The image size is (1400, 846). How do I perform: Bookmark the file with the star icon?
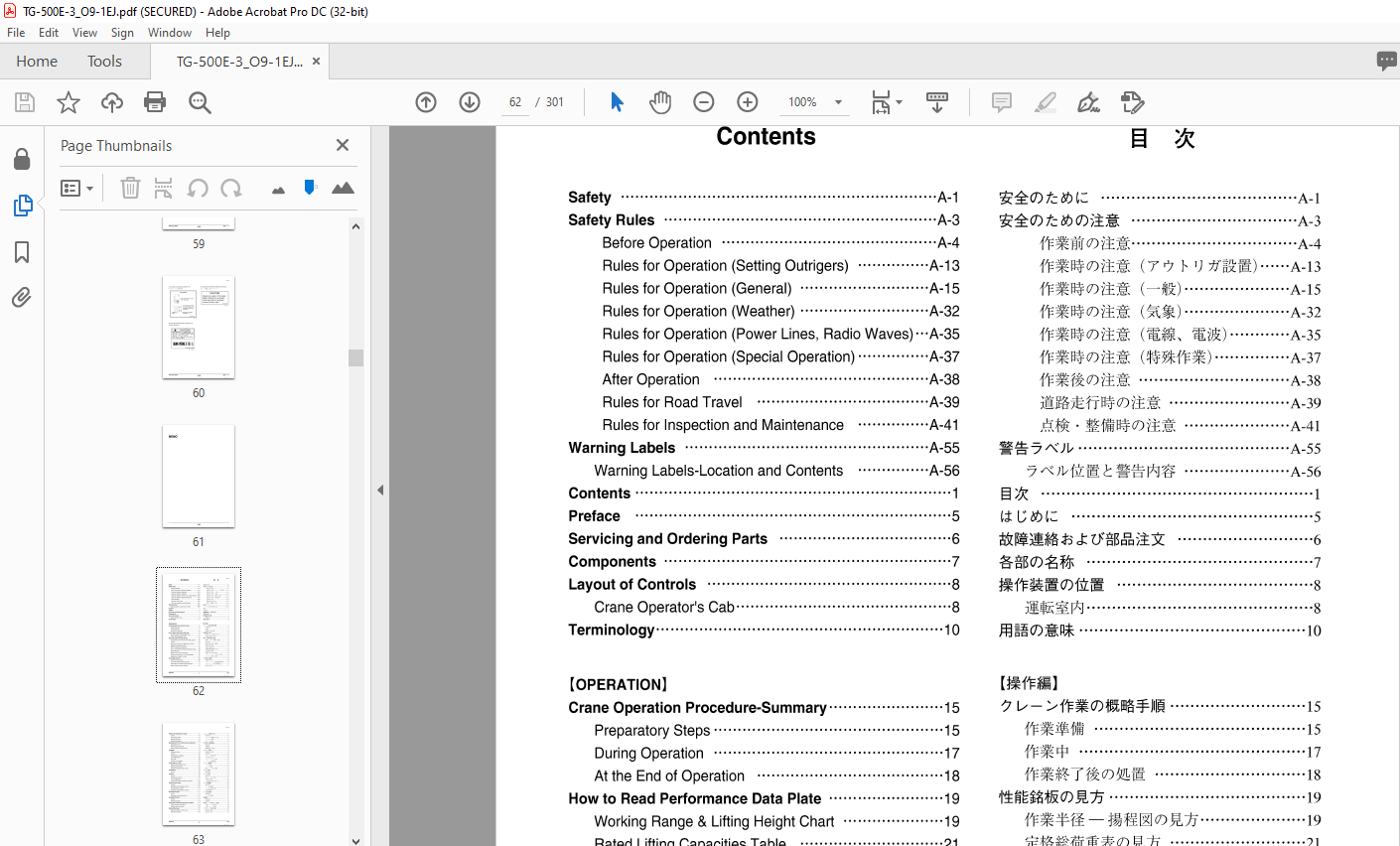click(x=69, y=102)
